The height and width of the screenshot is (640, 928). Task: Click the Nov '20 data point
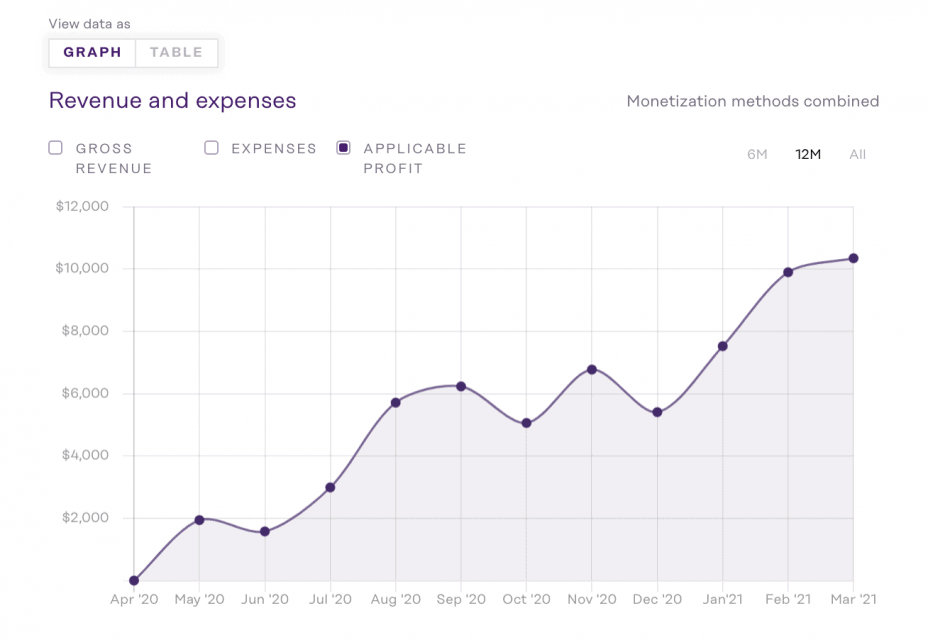(592, 369)
